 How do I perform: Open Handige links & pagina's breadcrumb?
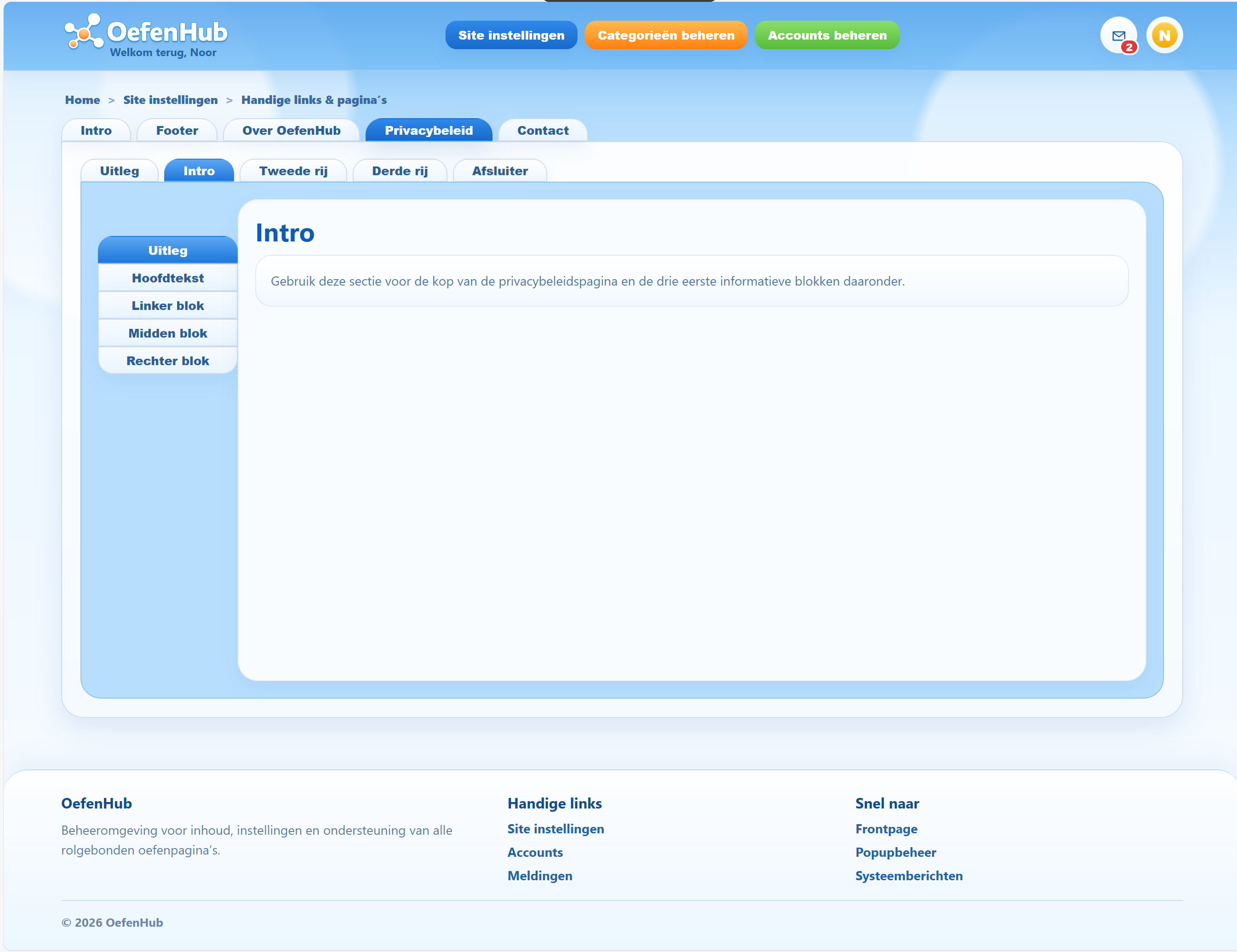(314, 100)
